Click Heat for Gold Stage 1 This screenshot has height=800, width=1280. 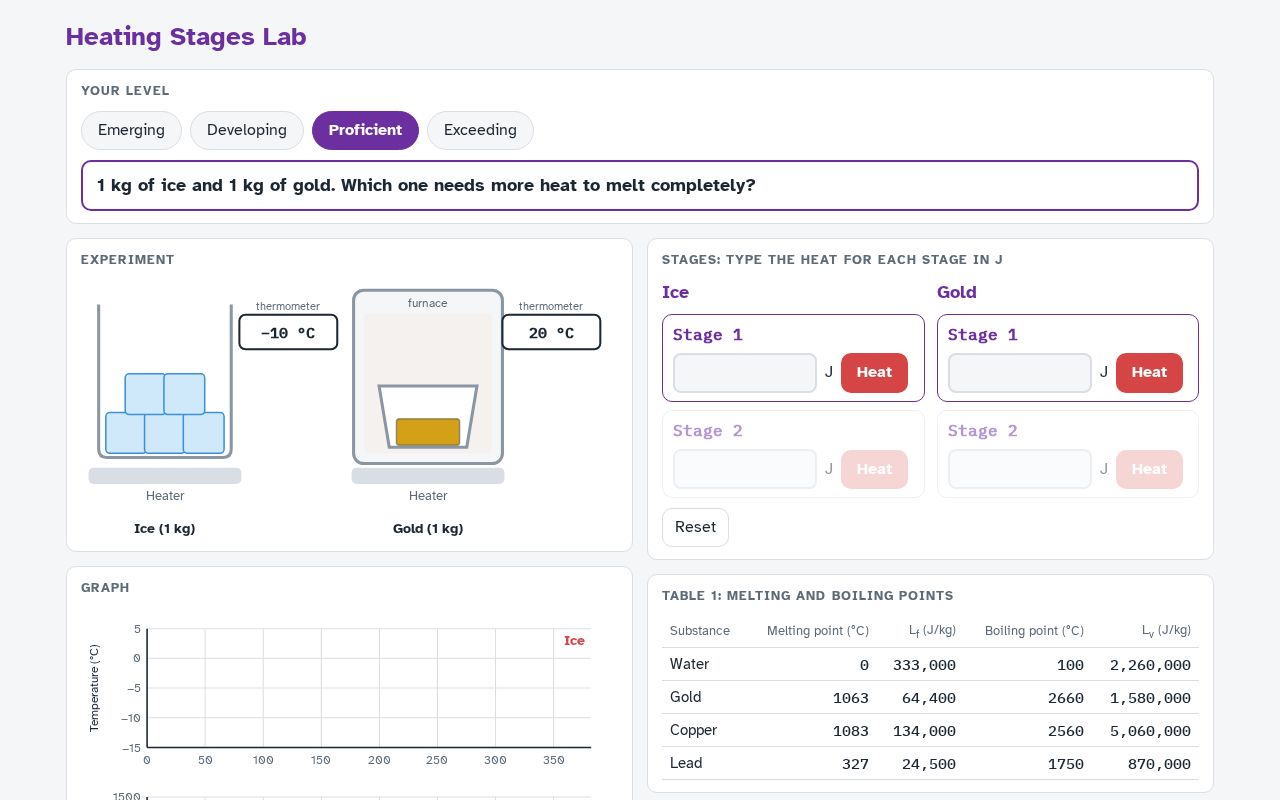point(1149,373)
